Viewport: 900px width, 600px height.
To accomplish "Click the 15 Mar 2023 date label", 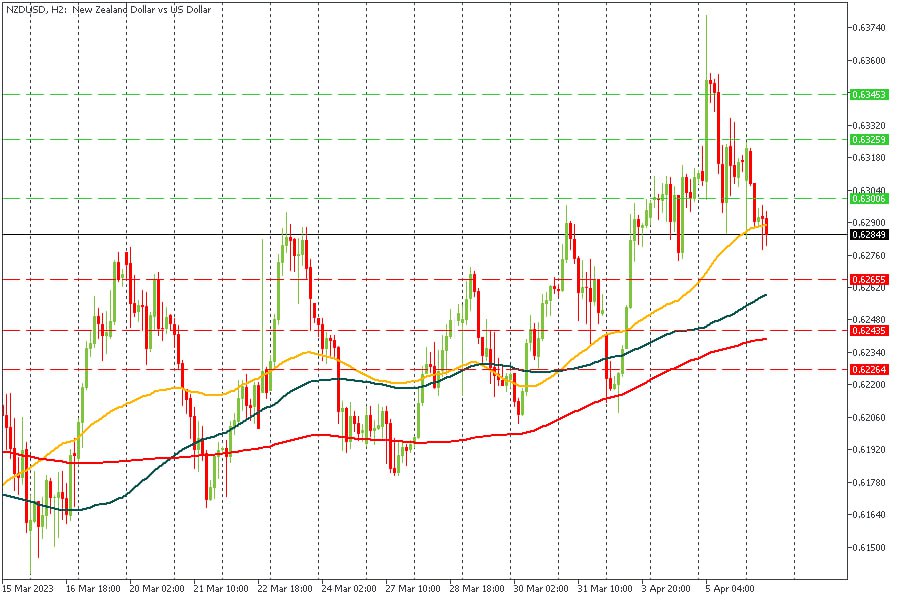I will tap(28, 589).
